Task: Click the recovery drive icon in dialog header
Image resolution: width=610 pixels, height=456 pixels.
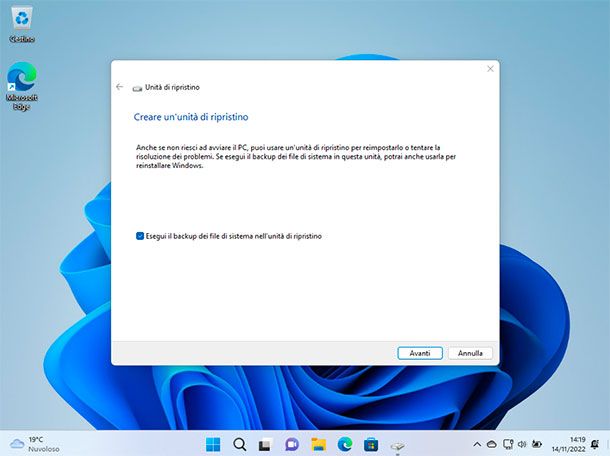Action: click(x=137, y=88)
